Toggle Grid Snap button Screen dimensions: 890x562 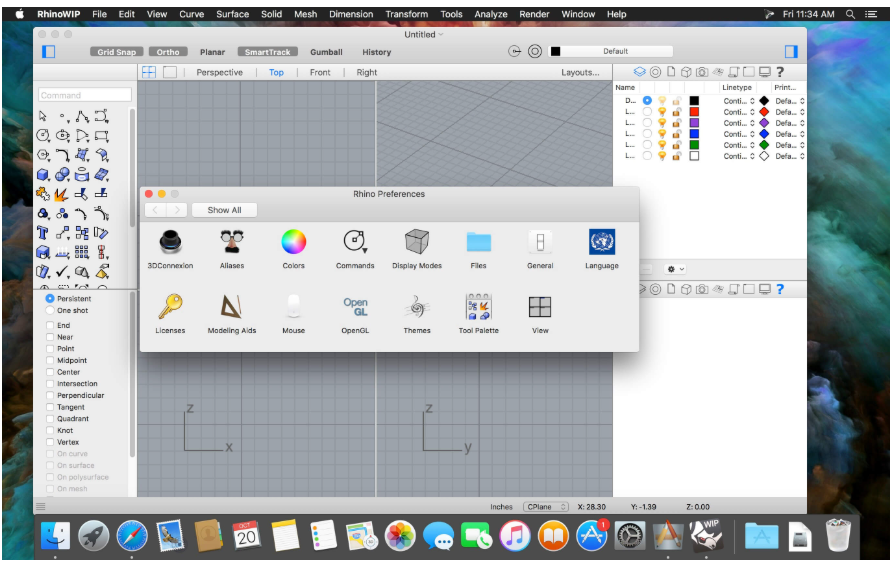click(116, 52)
